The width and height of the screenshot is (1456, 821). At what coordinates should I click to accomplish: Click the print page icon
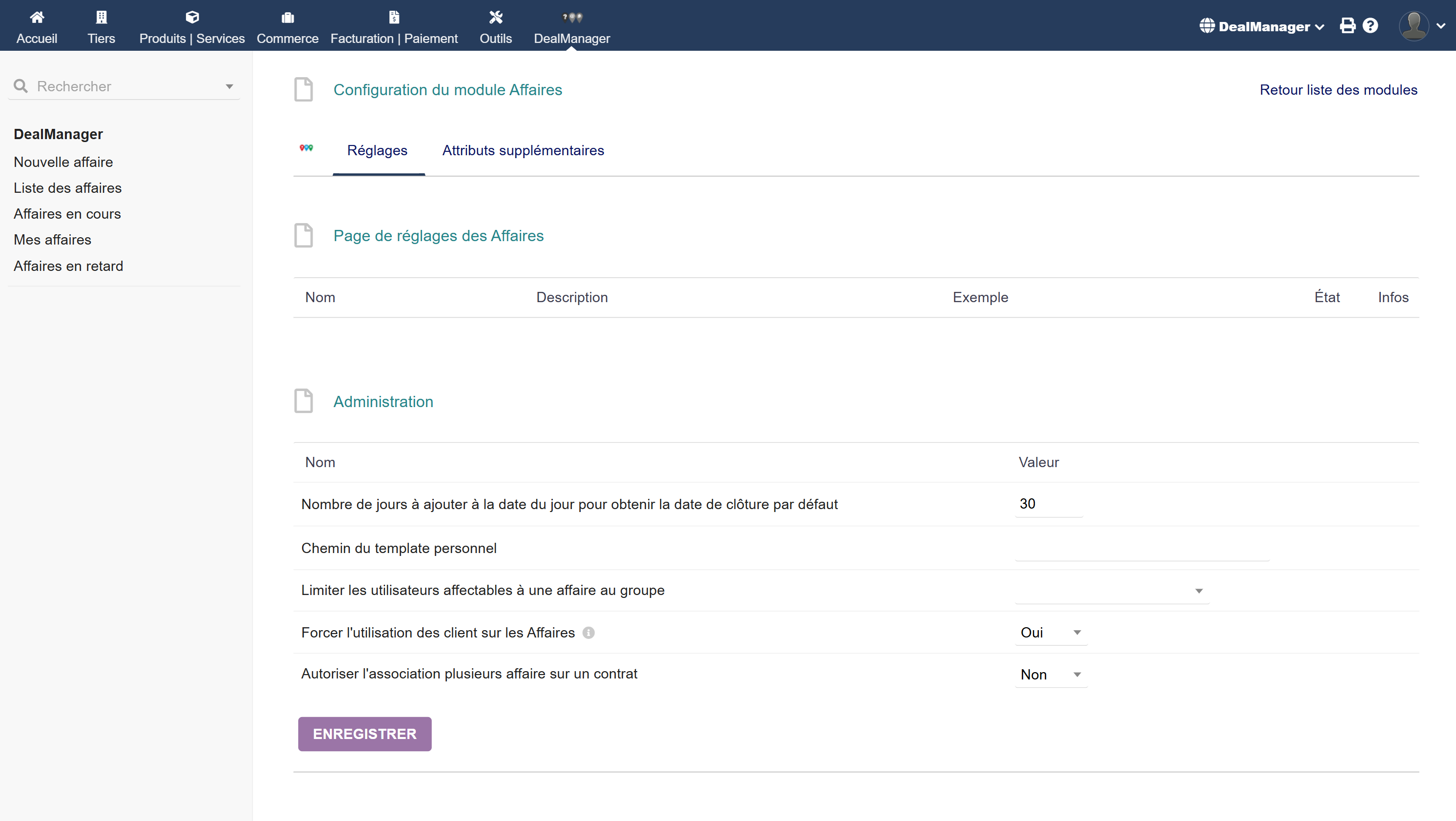coord(1348,25)
